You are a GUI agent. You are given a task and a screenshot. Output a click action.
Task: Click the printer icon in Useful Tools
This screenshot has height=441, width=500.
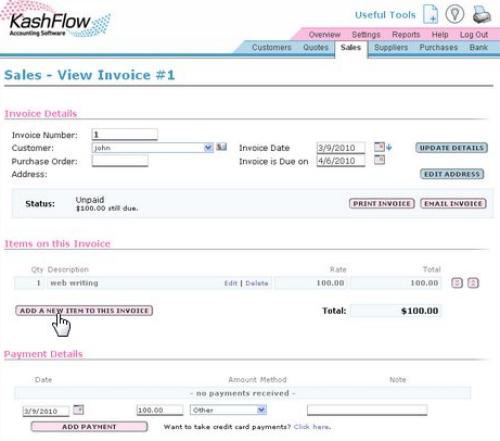[482, 15]
